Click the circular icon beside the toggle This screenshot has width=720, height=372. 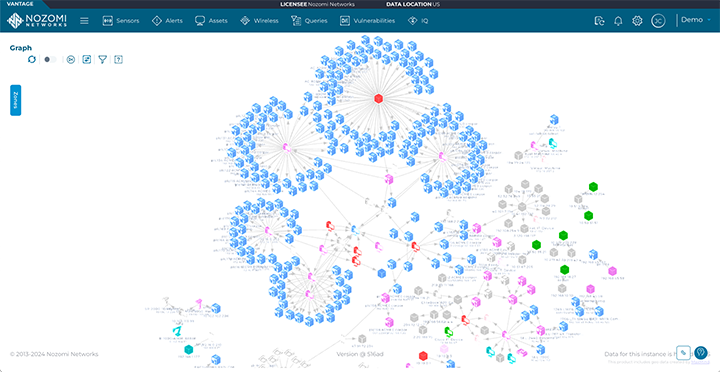71,59
